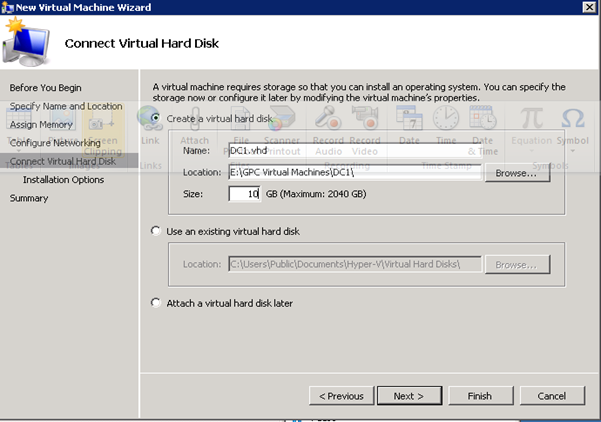Click the Name field containing DC1.vhd

355,151
